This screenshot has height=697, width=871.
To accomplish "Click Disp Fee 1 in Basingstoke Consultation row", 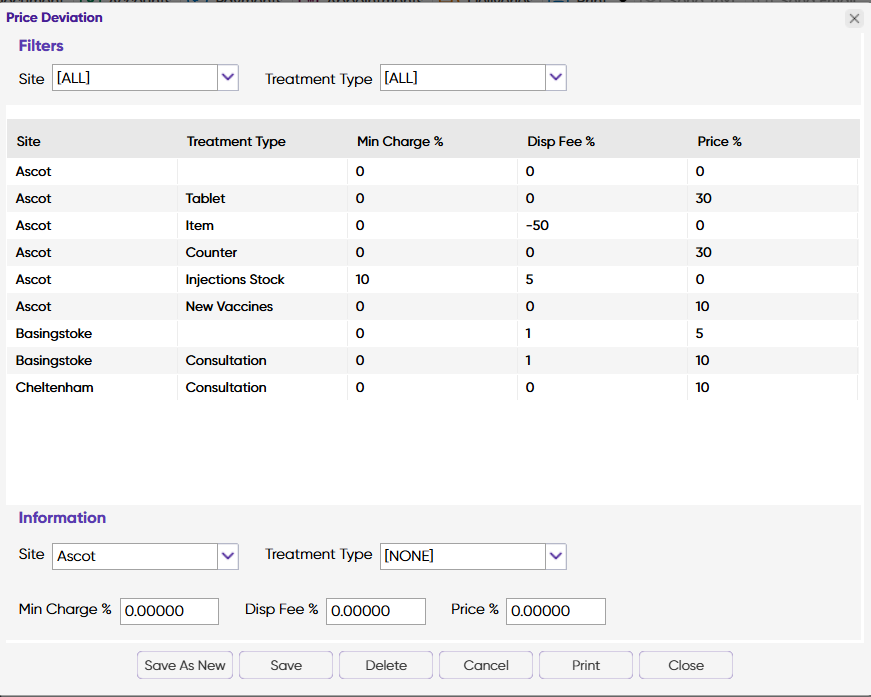I will point(528,360).
